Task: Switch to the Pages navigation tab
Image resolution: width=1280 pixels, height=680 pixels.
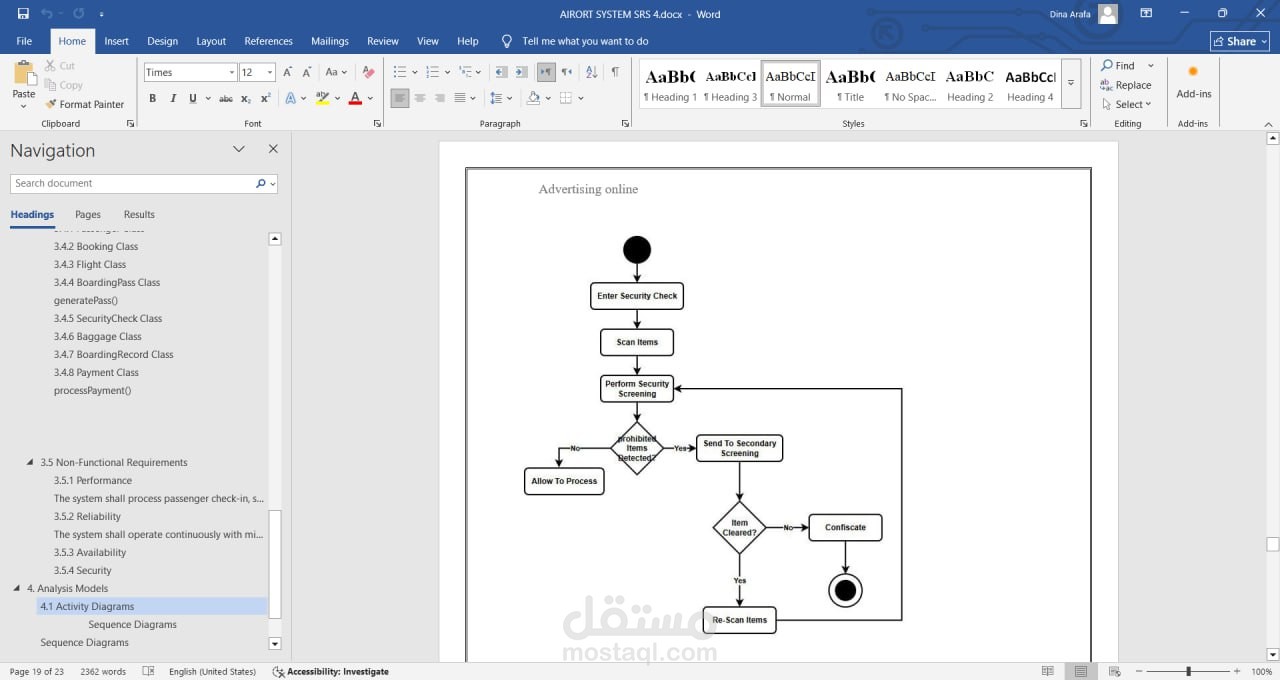Action: 88,214
